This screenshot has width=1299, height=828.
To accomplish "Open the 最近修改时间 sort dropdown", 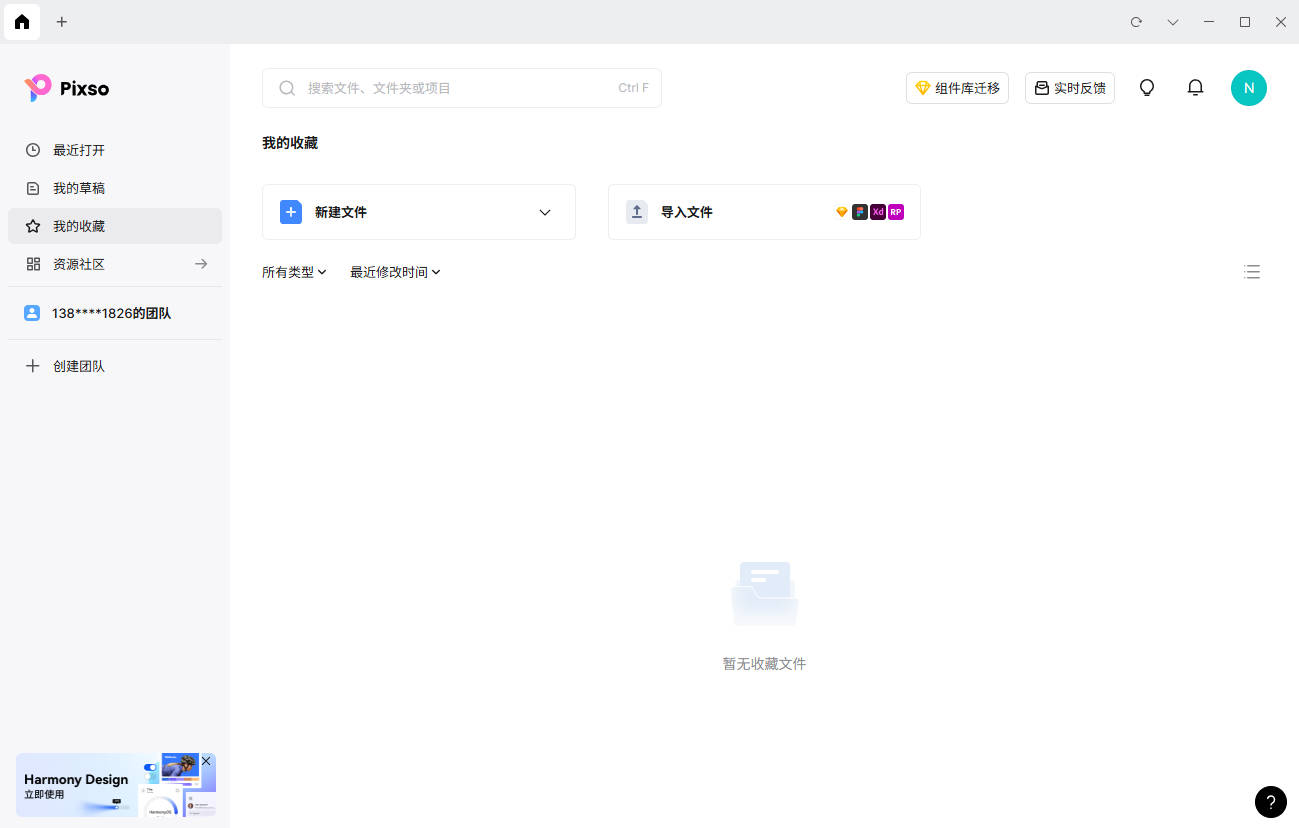I will [x=395, y=272].
